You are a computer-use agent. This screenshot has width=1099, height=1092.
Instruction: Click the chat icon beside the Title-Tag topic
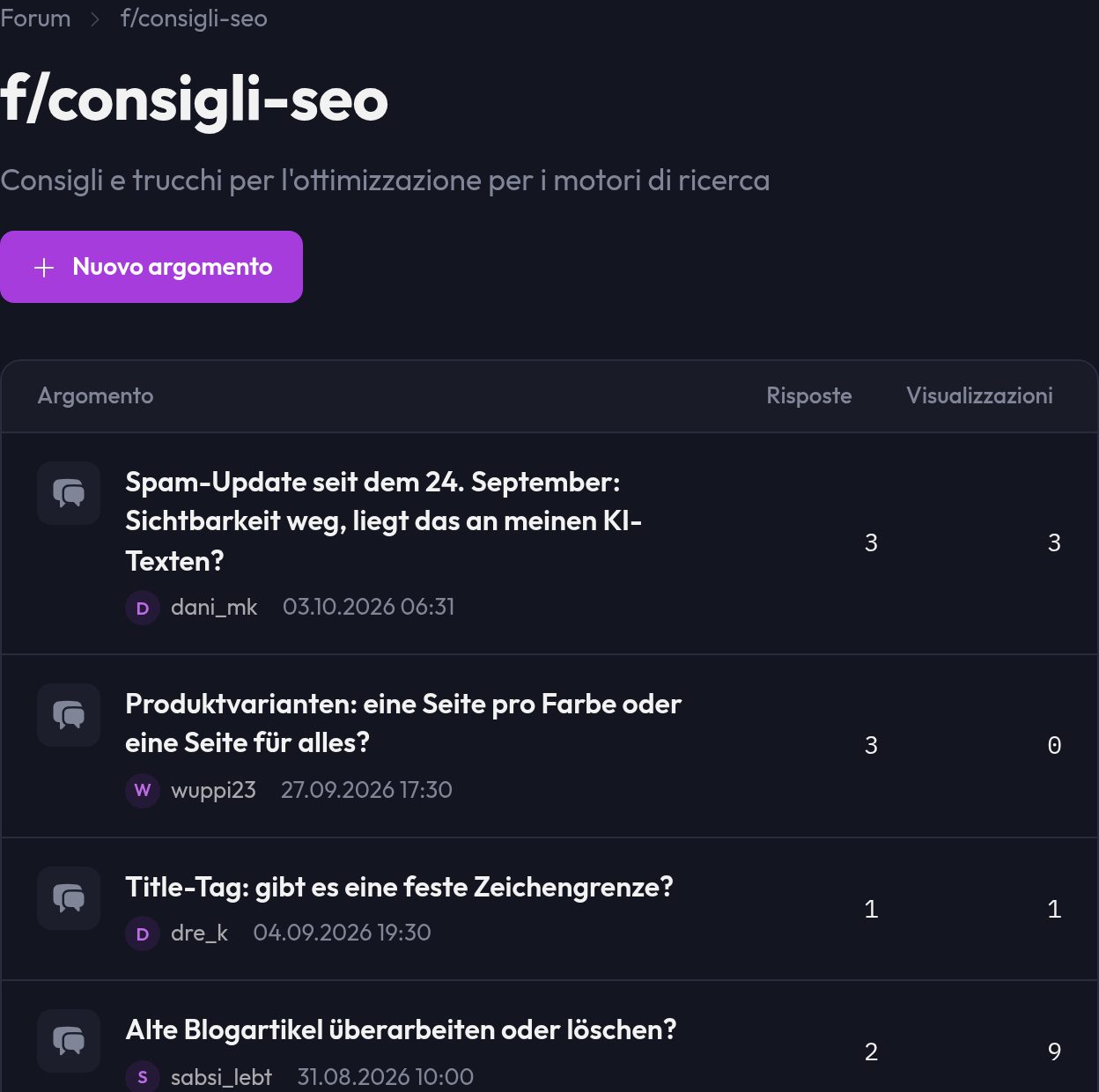pyautogui.click(x=69, y=898)
